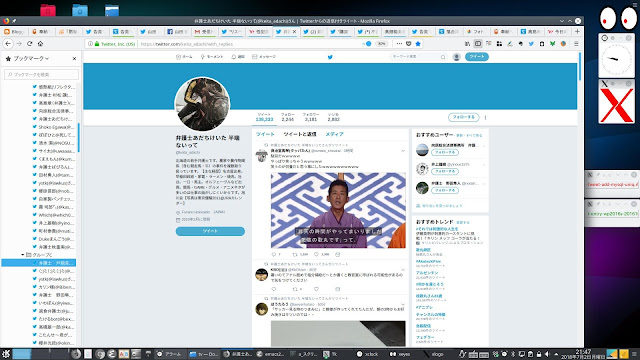This screenshot has width=640, height=360.
Task: Retweet the second tweet via retweet icon
Action: point(295,289)
